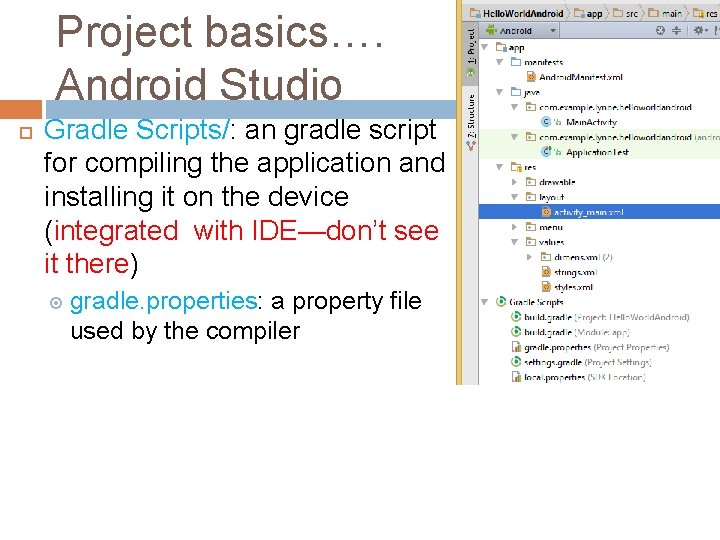This screenshot has height=540, width=720.
Task: Collapse the layout folder
Action: pyautogui.click(x=514, y=197)
